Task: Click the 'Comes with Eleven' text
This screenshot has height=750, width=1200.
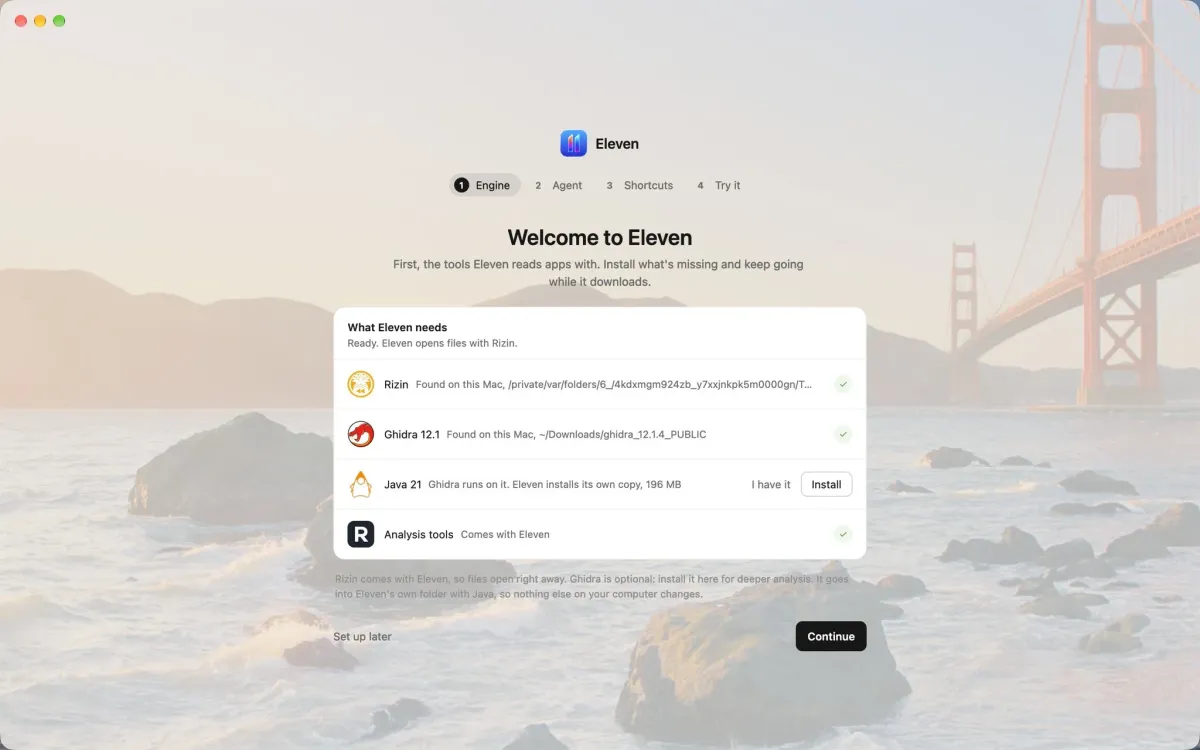Action: coord(505,534)
